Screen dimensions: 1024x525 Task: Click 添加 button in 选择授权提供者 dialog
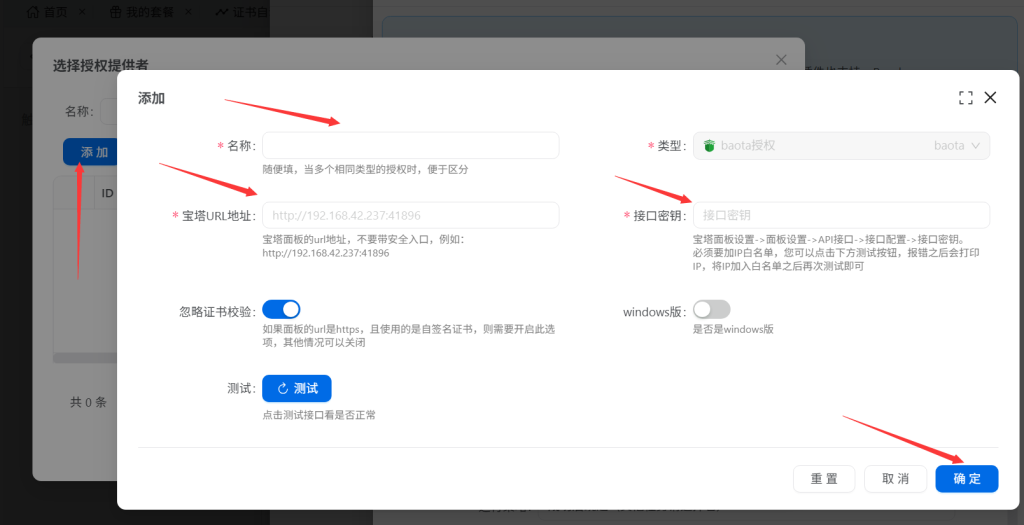click(90, 152)
